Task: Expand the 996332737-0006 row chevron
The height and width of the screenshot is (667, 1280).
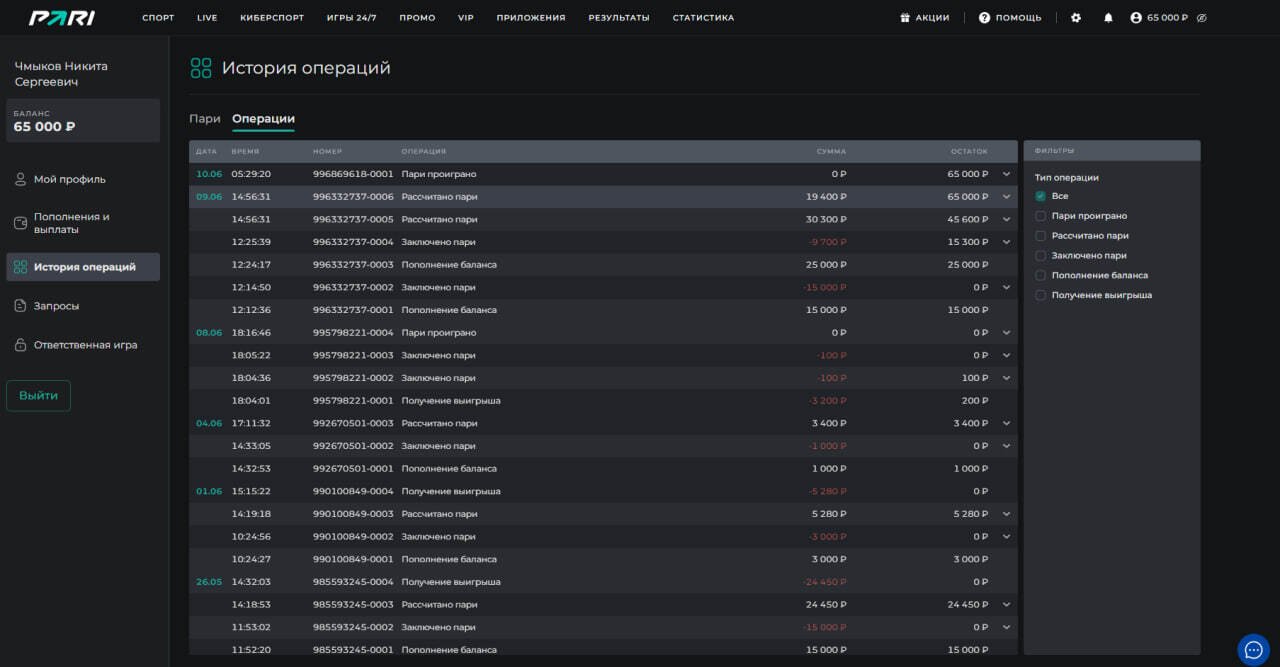Action: pos(1007,197)
